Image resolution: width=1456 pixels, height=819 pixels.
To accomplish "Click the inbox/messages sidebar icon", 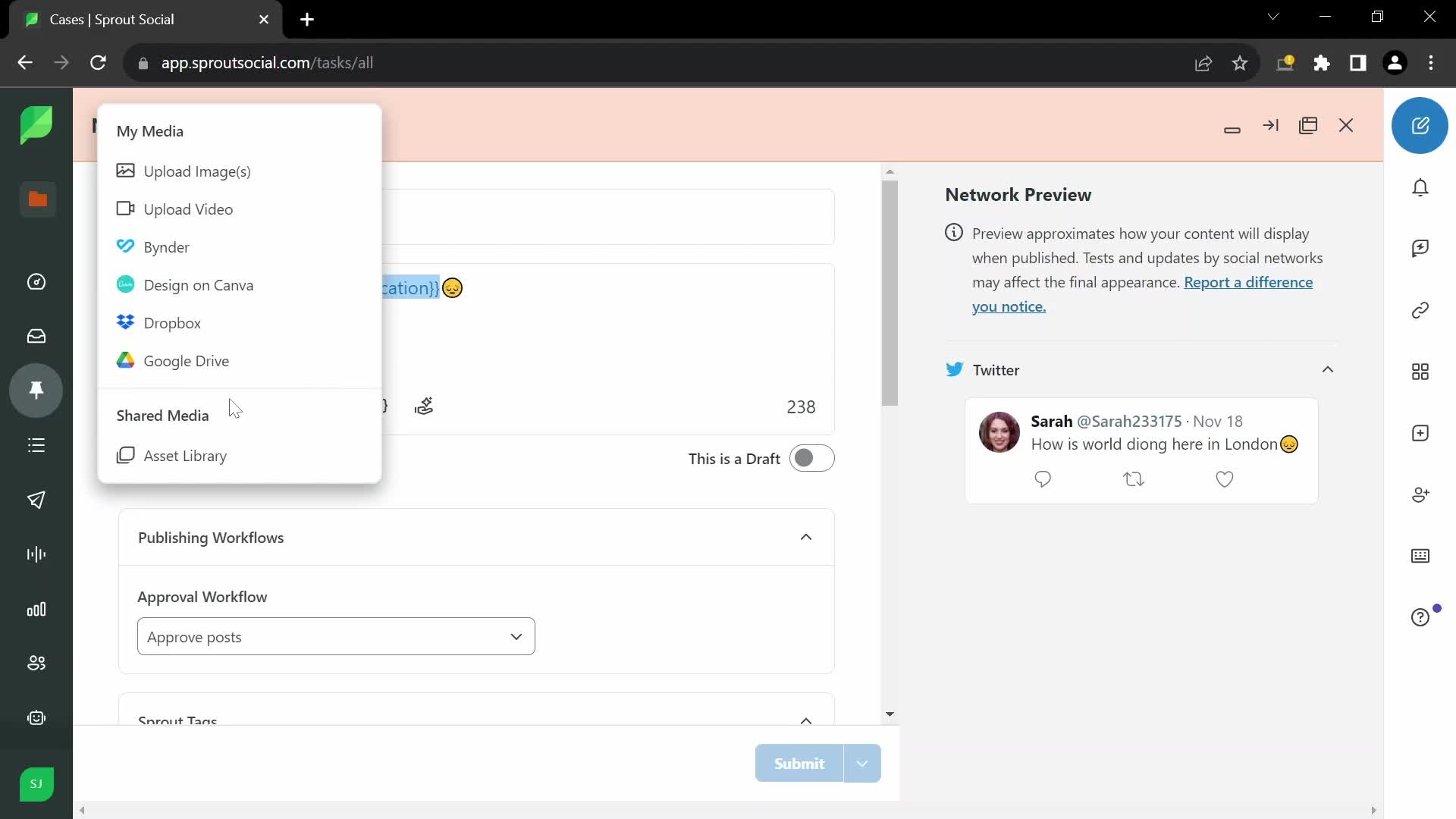I will click(37, 337).
